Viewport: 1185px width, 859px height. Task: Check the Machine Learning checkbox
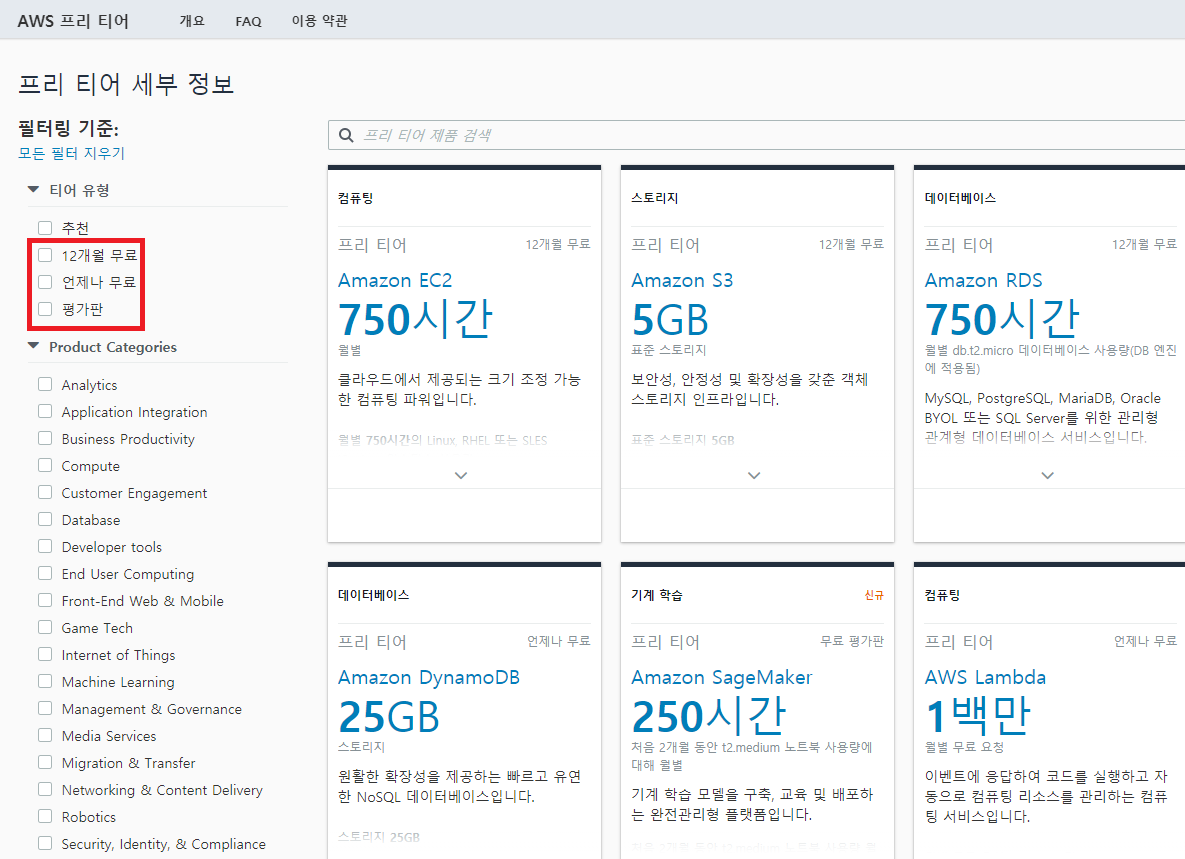(45, 681)
